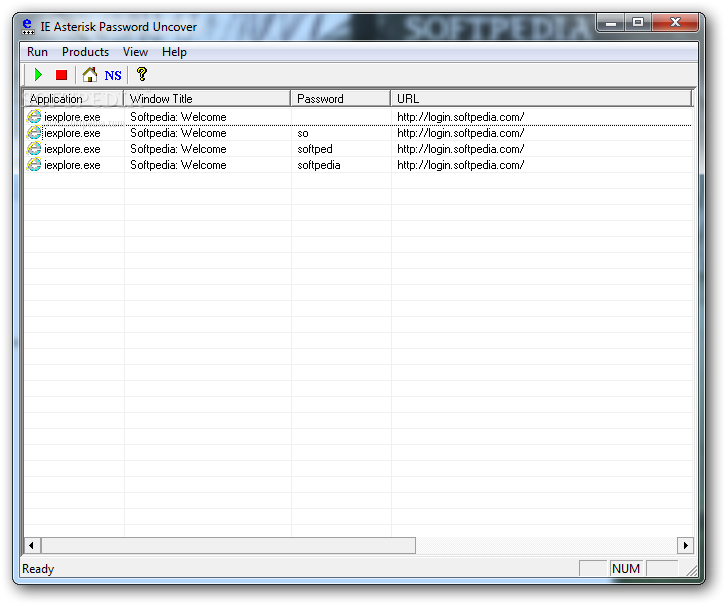Click the application icon in title bar
Viewport: 726px width, 605px height.
coord(28,27)
